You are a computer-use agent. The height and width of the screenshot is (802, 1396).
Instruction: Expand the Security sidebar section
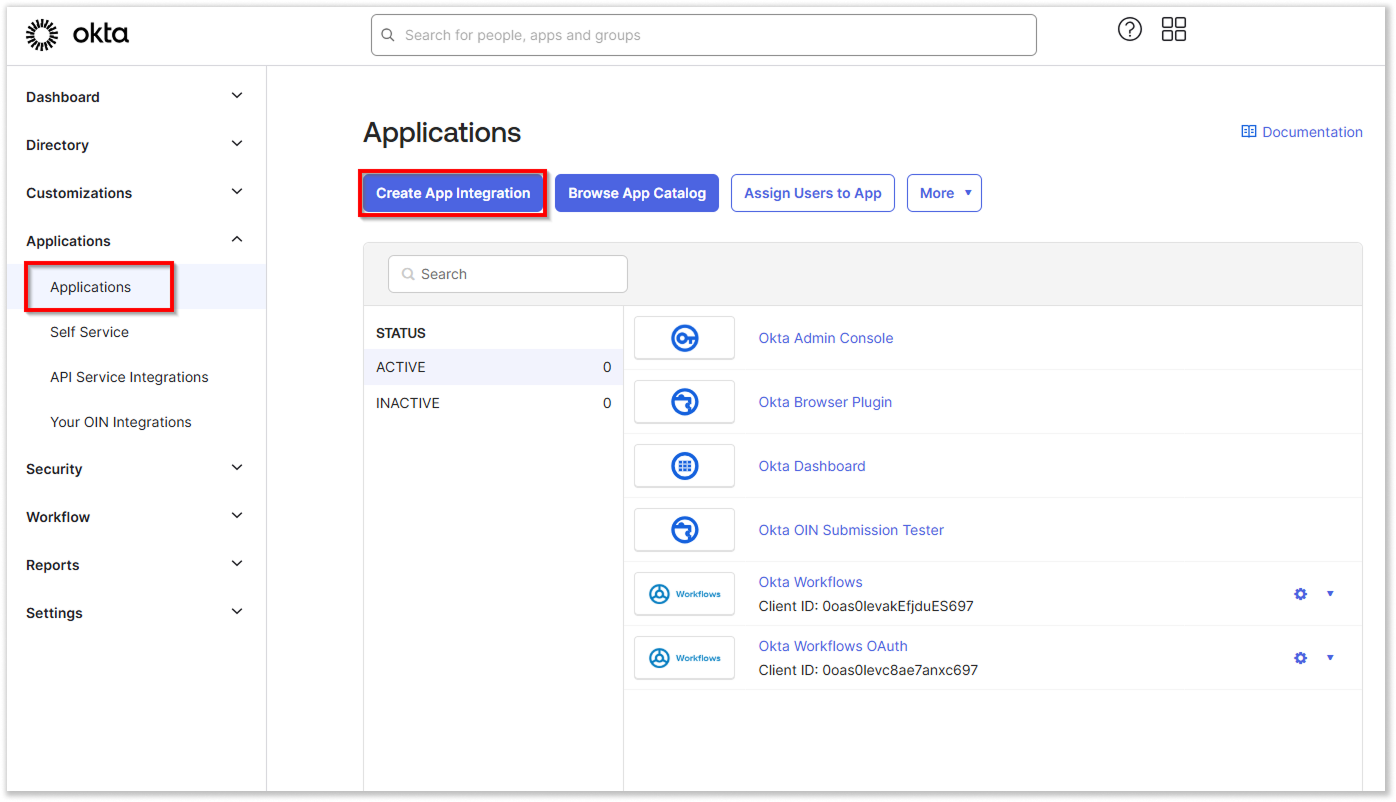point(237,468)
